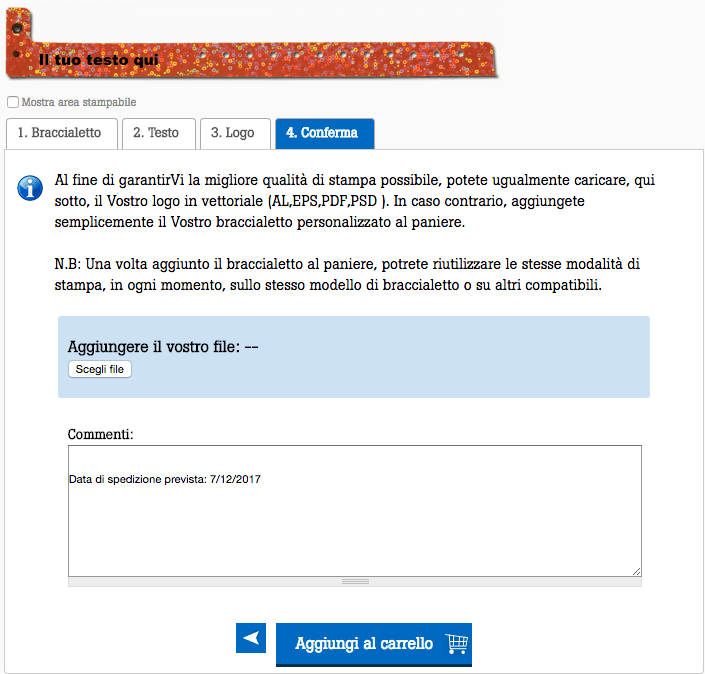Grab the textarea corner resize handle
This screenshot has height=674, width=705.
click(x=636, y=571)
